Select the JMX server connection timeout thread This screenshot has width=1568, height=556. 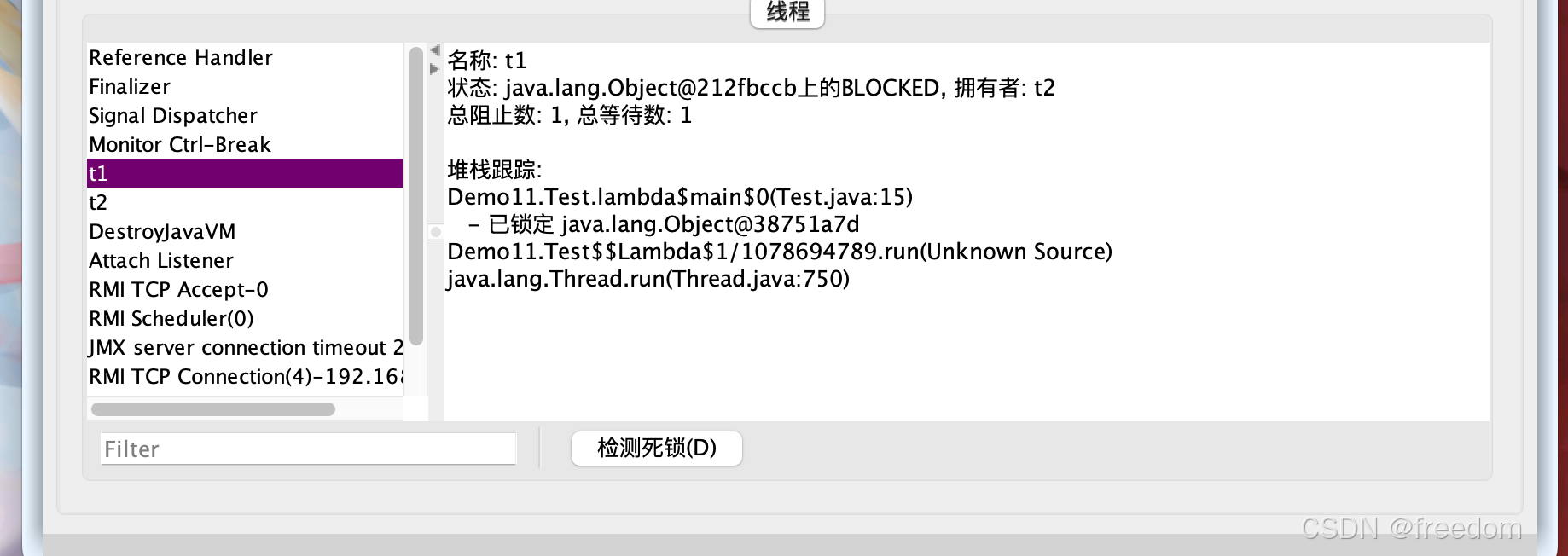click(245, 347)
